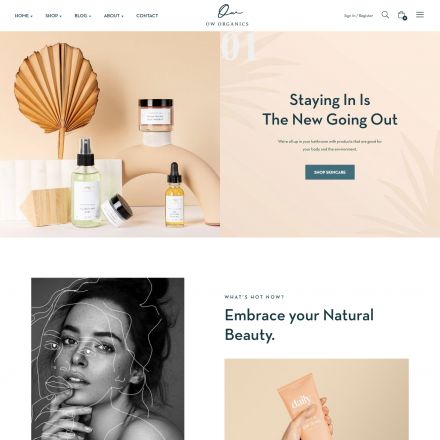The width and height of the screenshot is (440, 440).
Task: Expand the Home dropdown menu
Action: coord(23,16)
